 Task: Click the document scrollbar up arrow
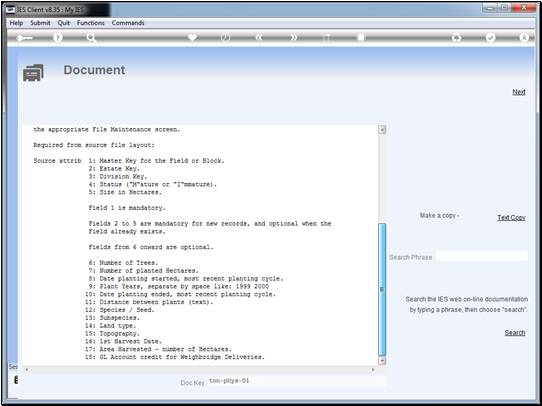tap(382, 130)
